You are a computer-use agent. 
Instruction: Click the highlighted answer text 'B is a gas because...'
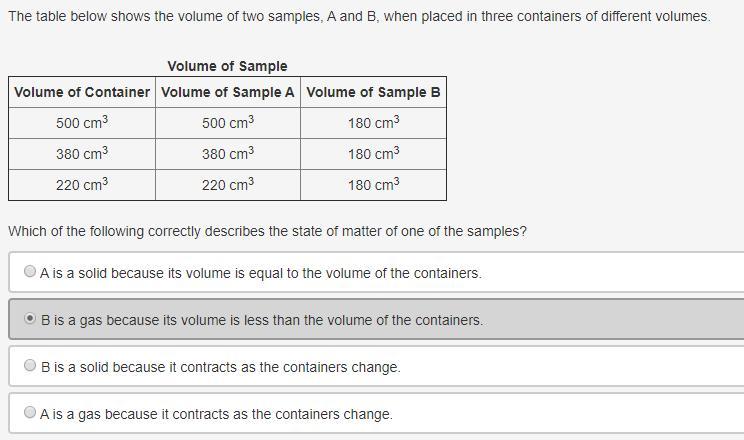click(262, 320)
